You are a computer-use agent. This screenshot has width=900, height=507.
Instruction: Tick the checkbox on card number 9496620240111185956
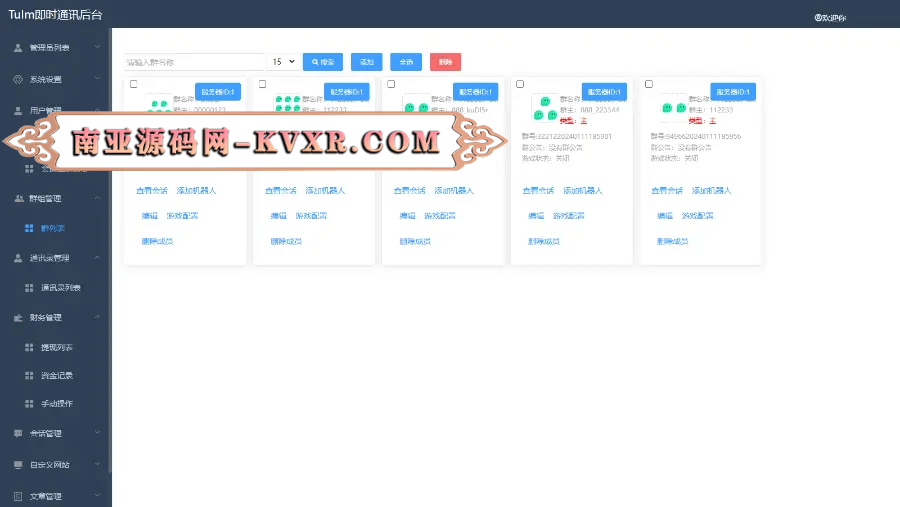(x=649, y=84)
